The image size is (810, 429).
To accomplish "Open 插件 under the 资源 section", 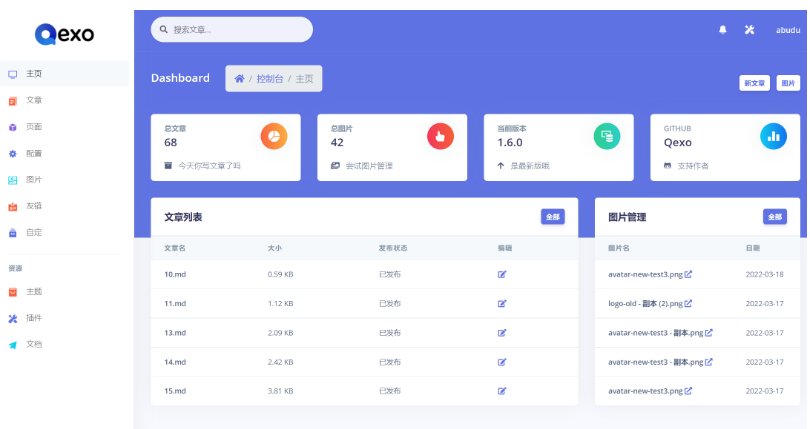I will click(x=34, y=318).
